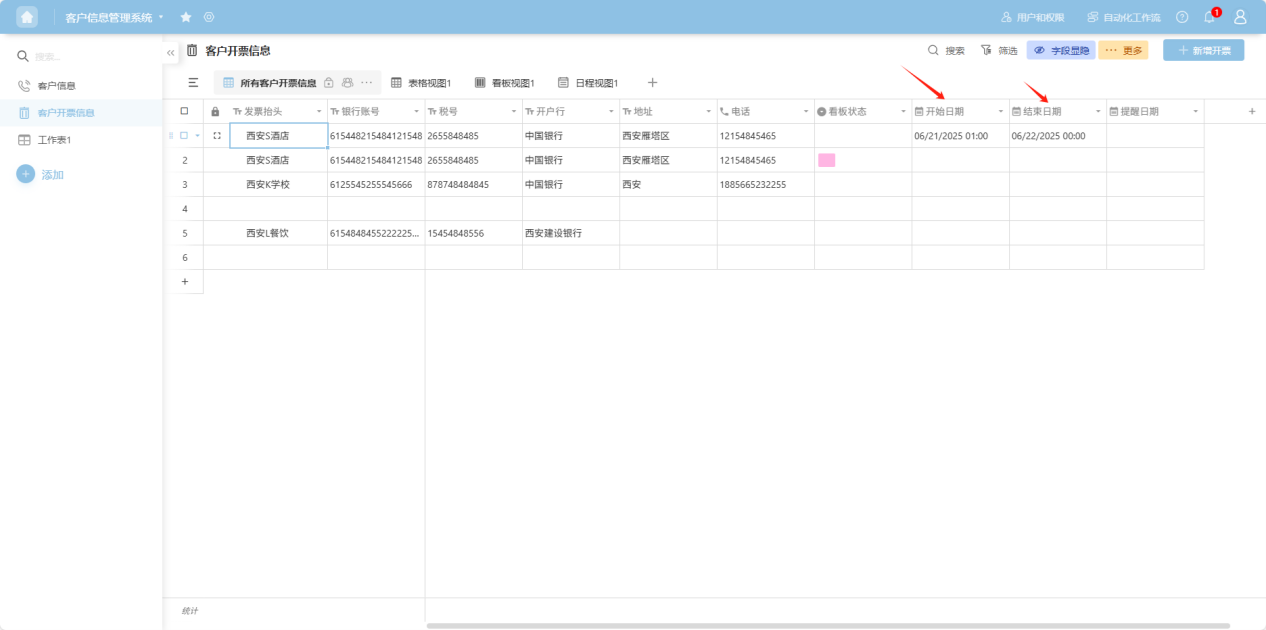Toggle field visibility with 字段显隐
1266x630 pixels.
coord(1060,50)
